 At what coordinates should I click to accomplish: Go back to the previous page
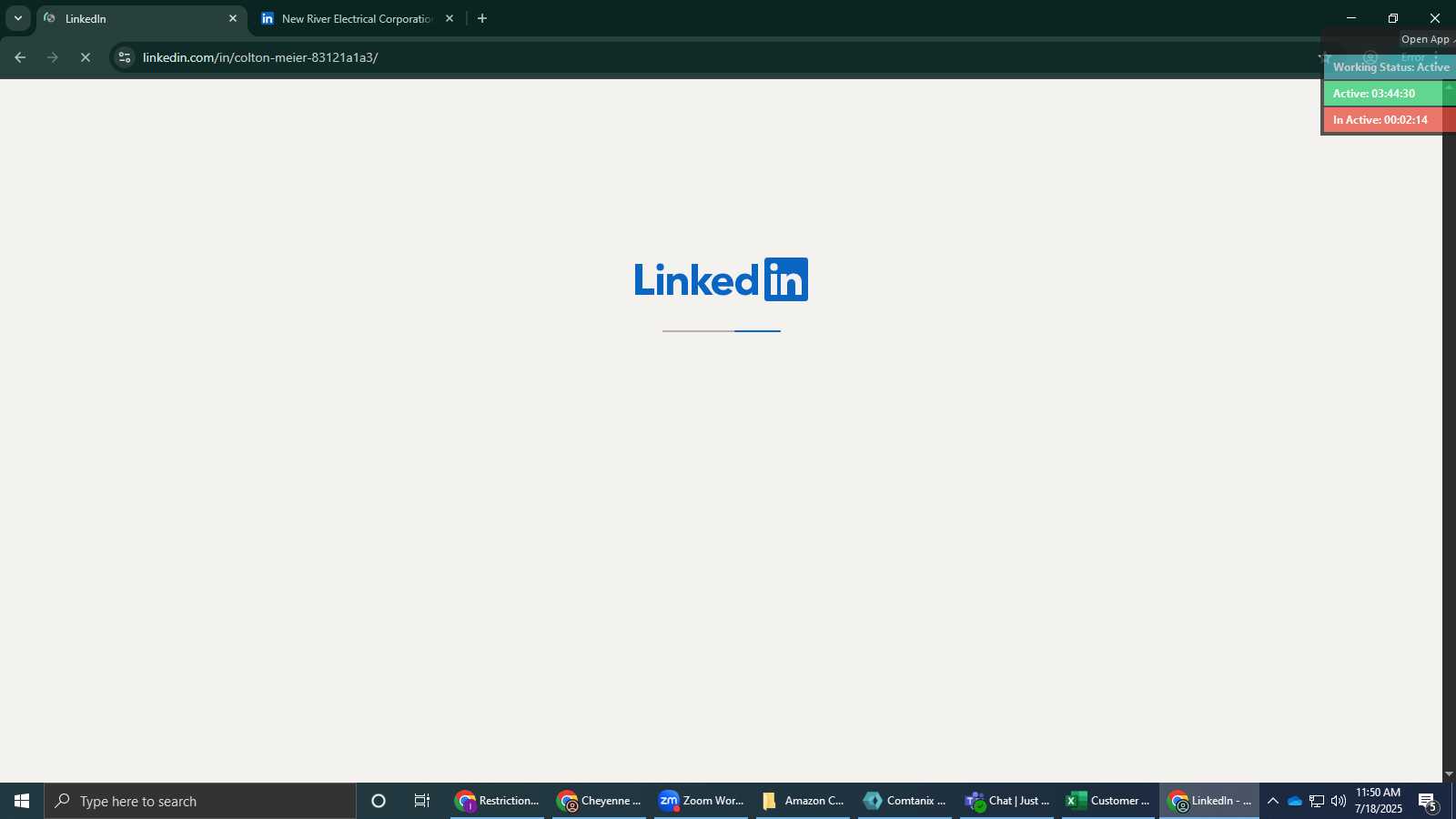coord(20,57)
